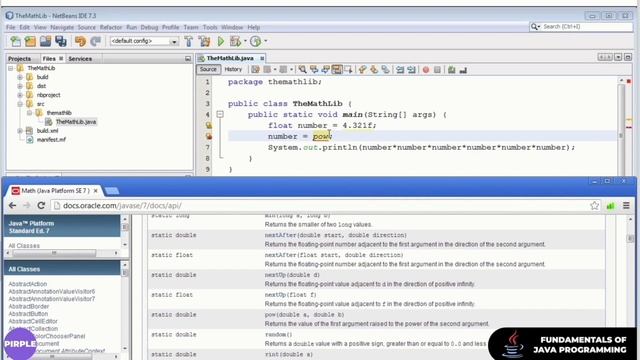Click the pow(double a, double b) method link
Viewport: 640px width, 360px height.
click(x=304, y=315)
